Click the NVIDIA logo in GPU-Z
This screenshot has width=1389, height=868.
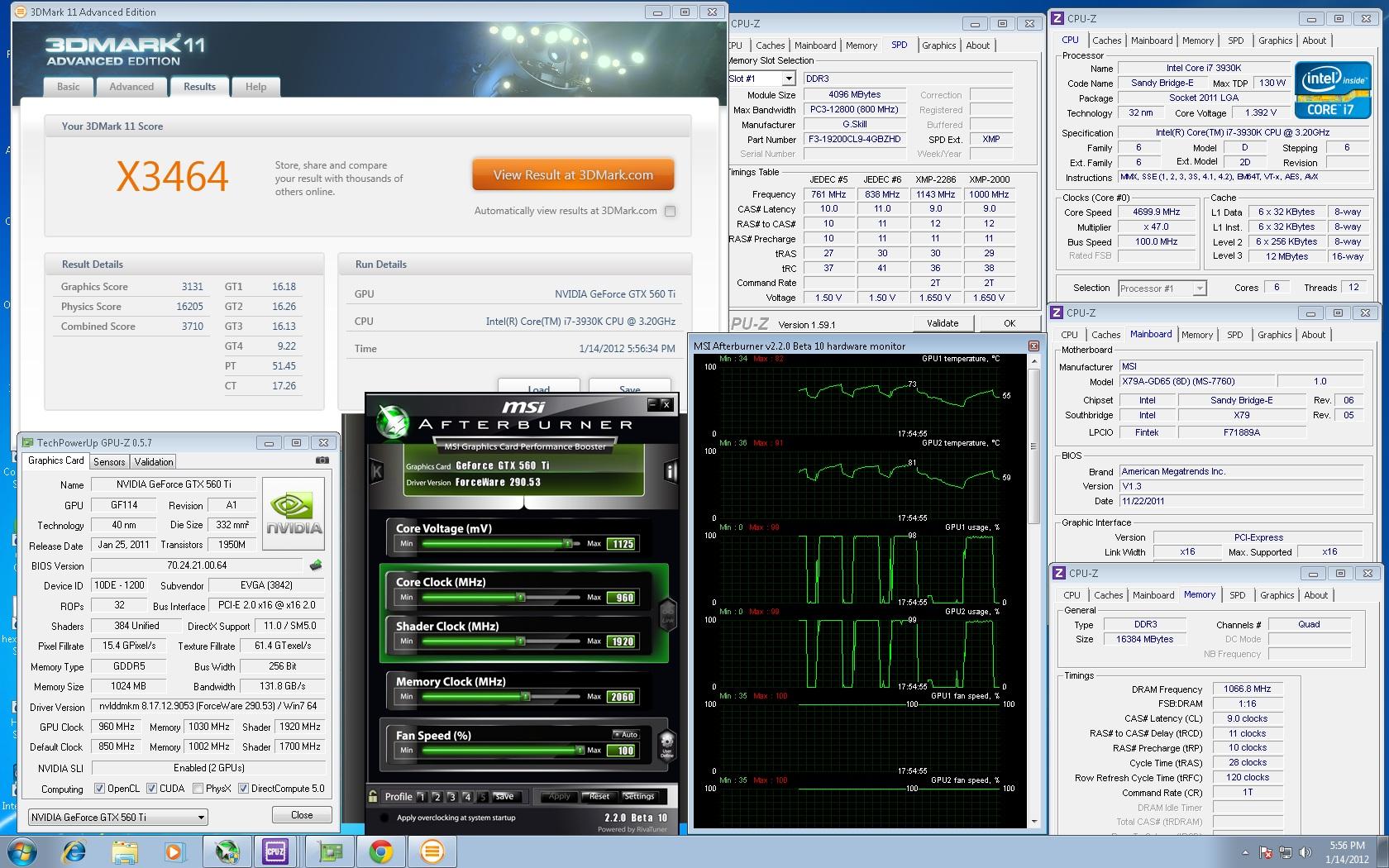click(293, 513)
